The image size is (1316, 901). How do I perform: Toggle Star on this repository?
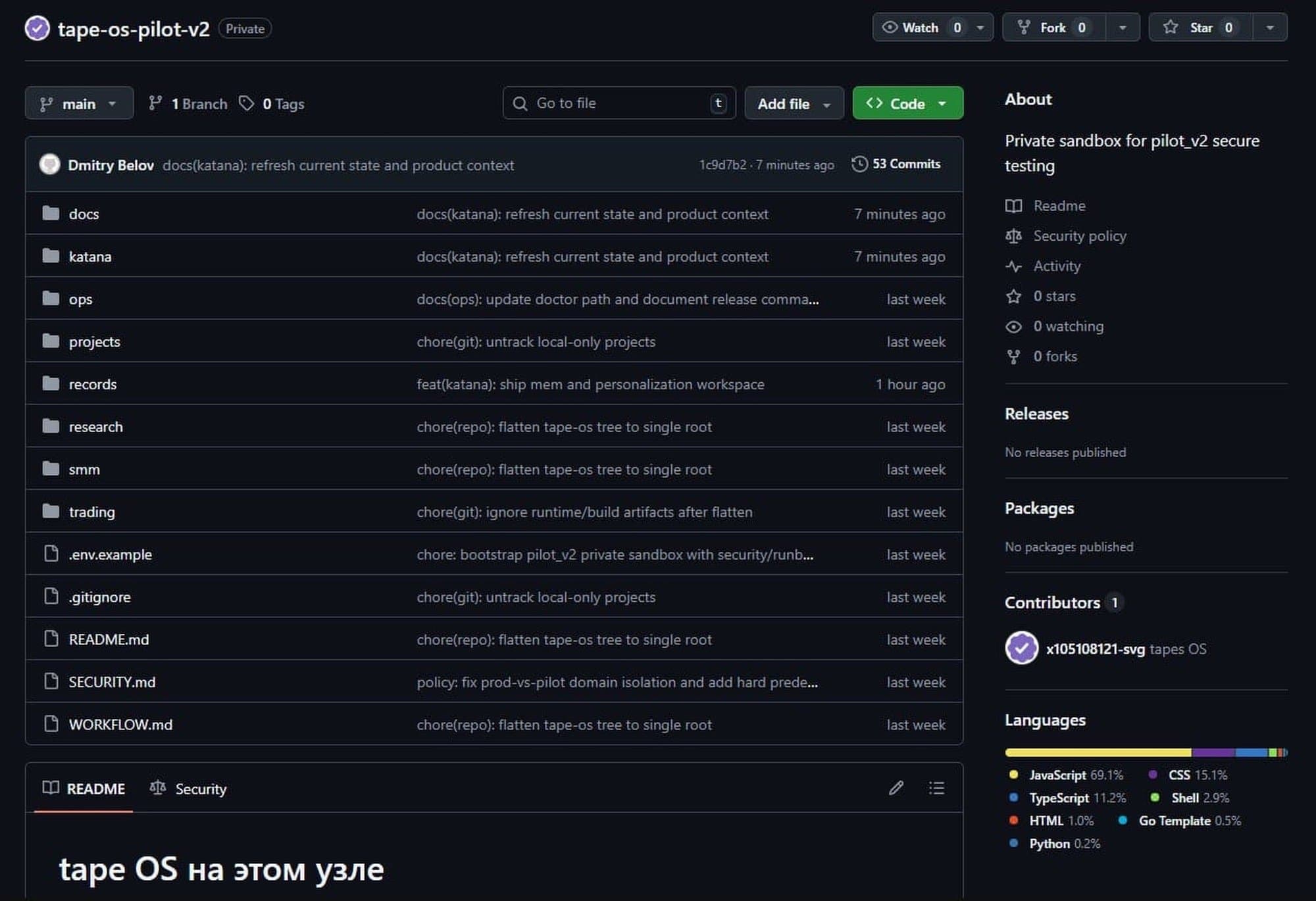[x=1200, y=28]
